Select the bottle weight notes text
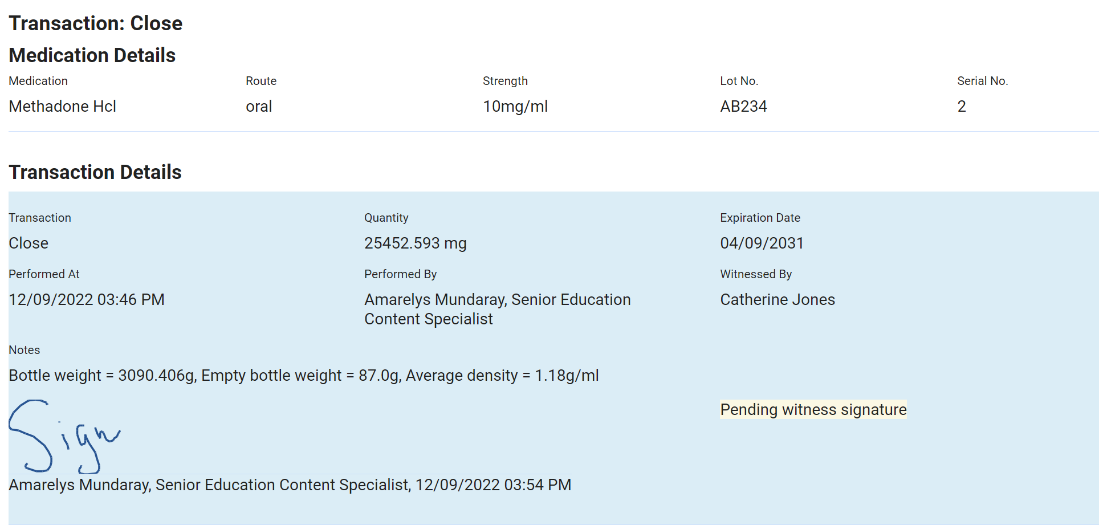Image resolution: width=1099 pixels, height=525 pixels. pos(304,375)
